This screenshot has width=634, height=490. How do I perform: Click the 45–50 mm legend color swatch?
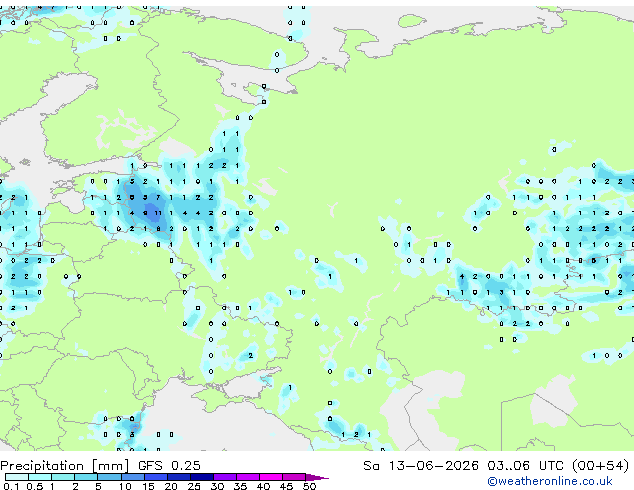294,477
